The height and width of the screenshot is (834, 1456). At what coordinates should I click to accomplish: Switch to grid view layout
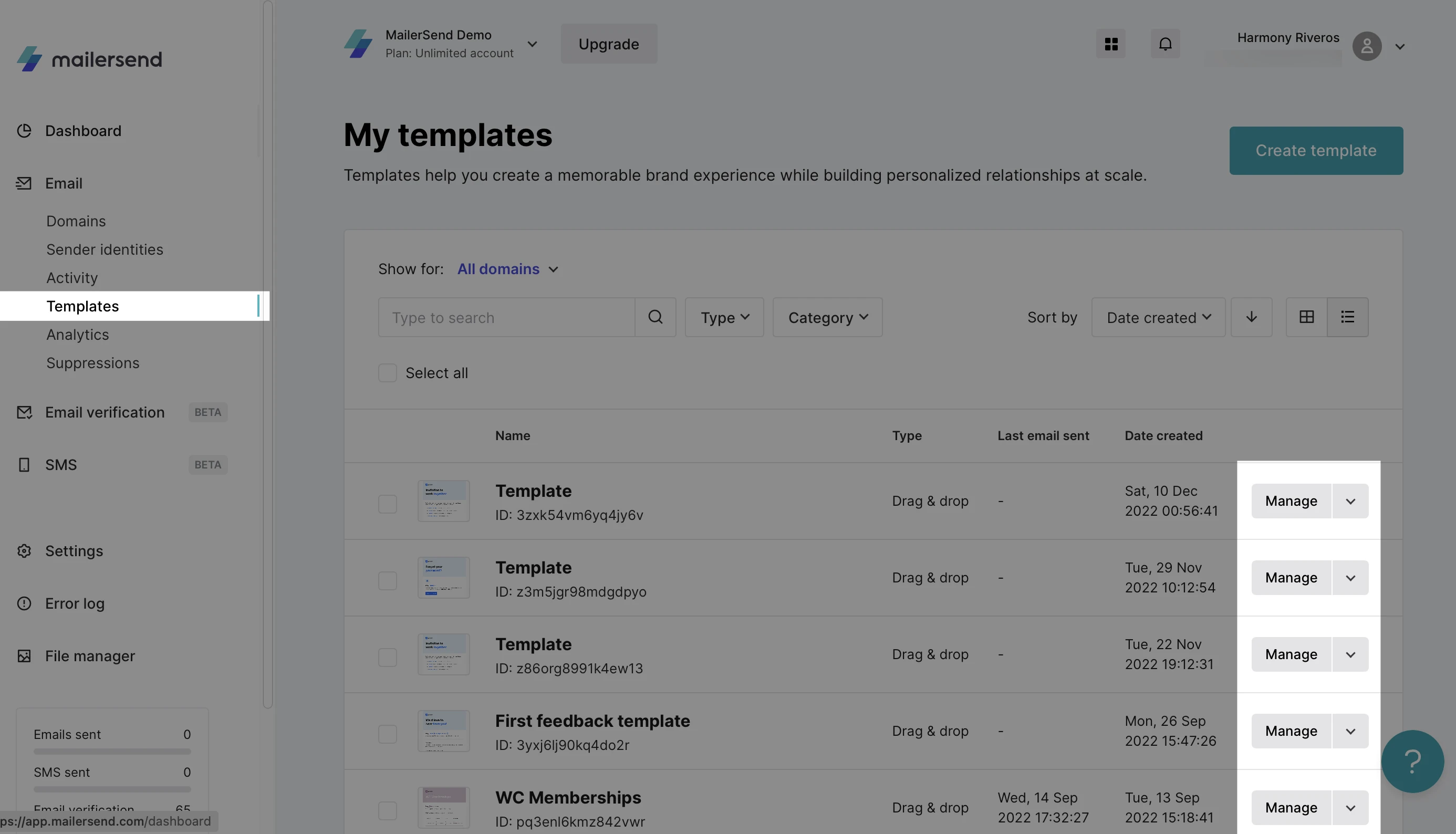[1306, 317]
